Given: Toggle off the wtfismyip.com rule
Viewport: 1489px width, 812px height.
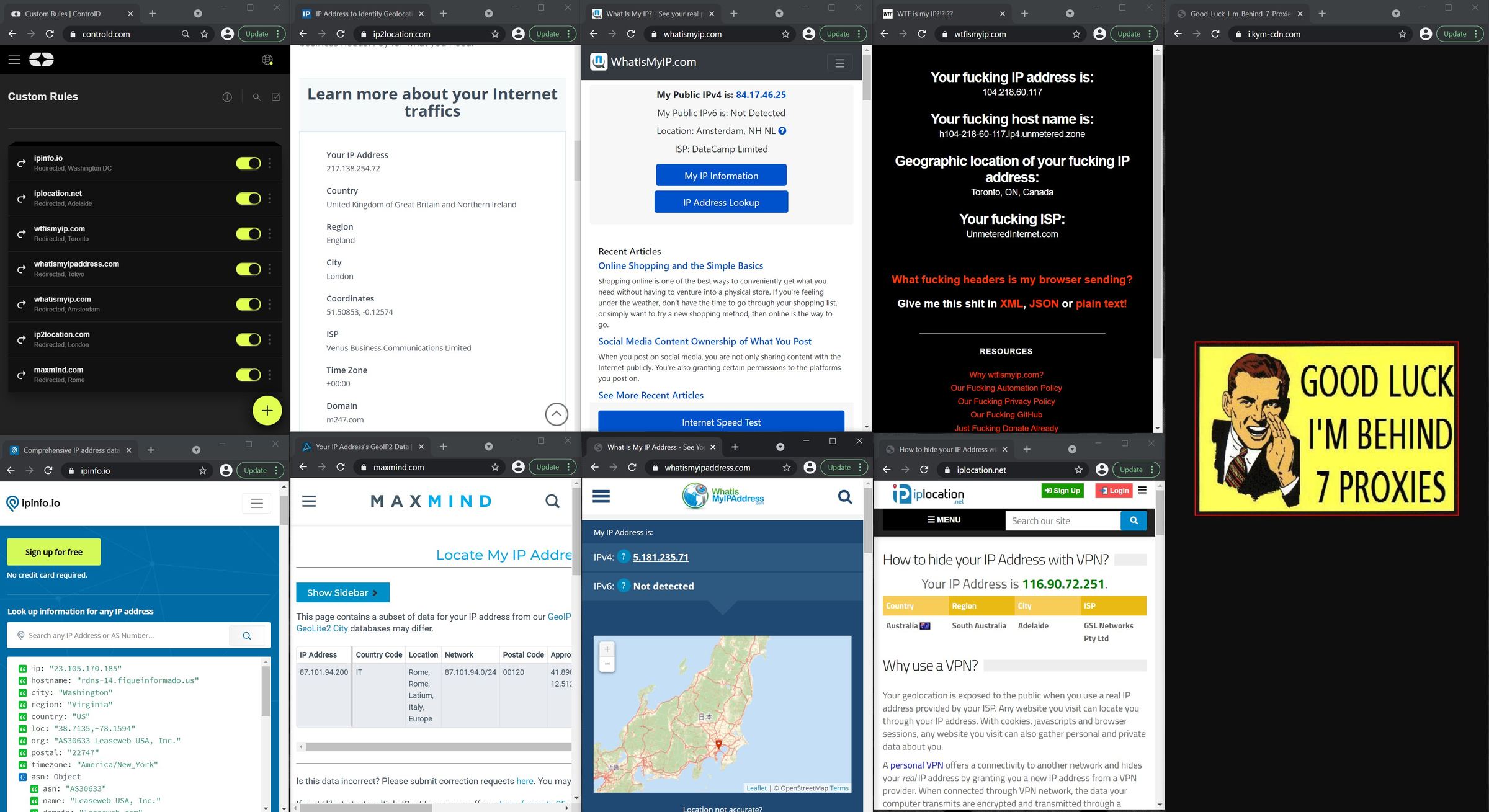Looking at the screenshot, I should coord(248,234).
